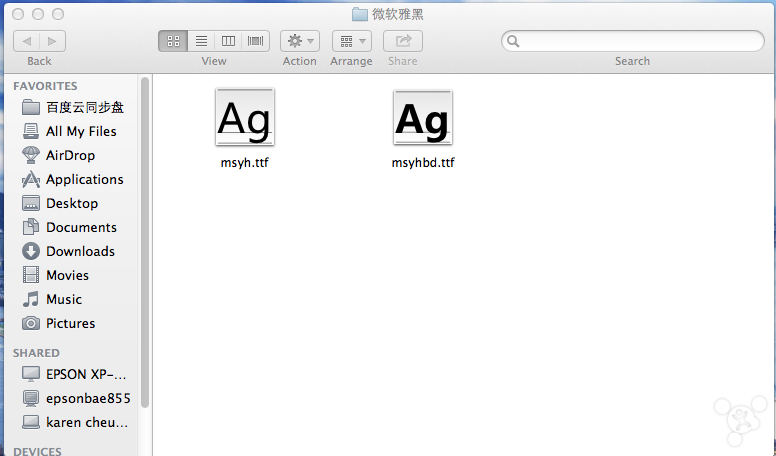Click the 微软雅黑 folder title icon
The height and width of the screenshot is (456, 776).
[360, 14]
